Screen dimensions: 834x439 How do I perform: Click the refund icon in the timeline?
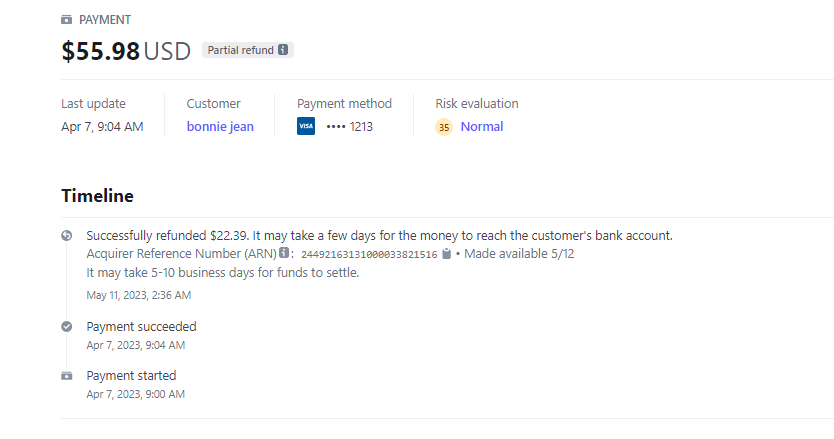click(x=67, y=236)
